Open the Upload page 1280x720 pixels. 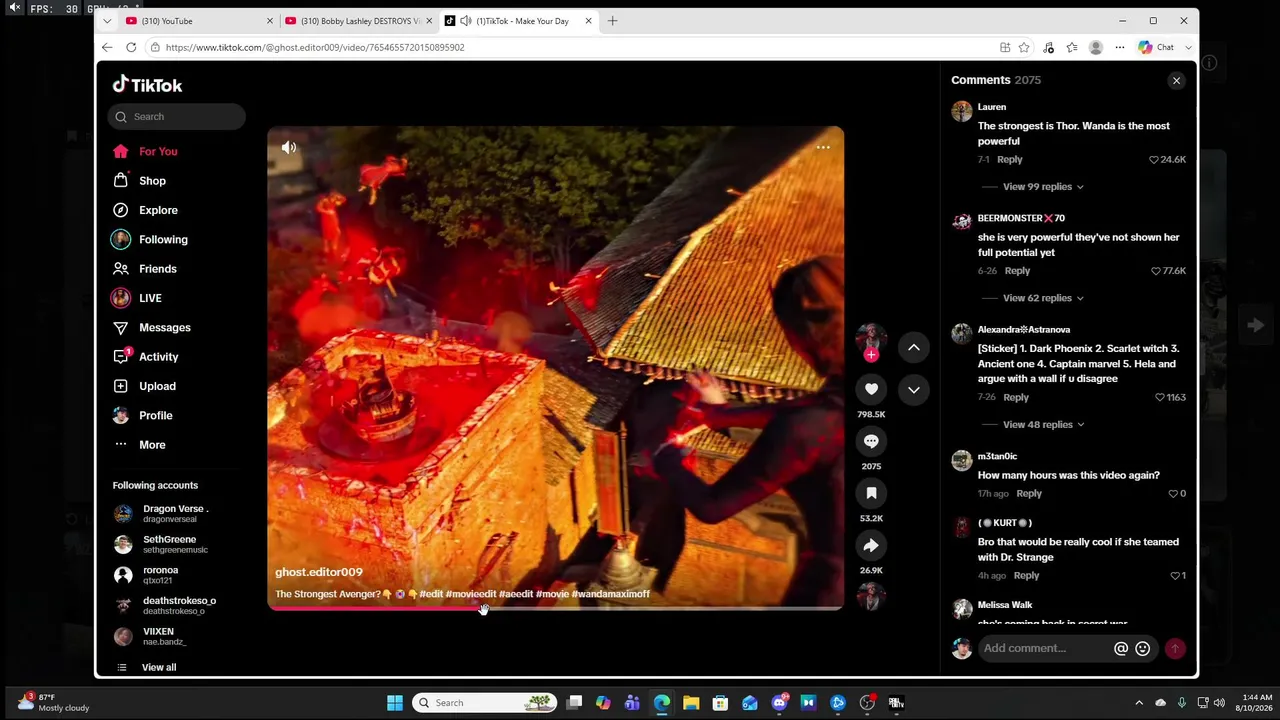coord(144,386)
